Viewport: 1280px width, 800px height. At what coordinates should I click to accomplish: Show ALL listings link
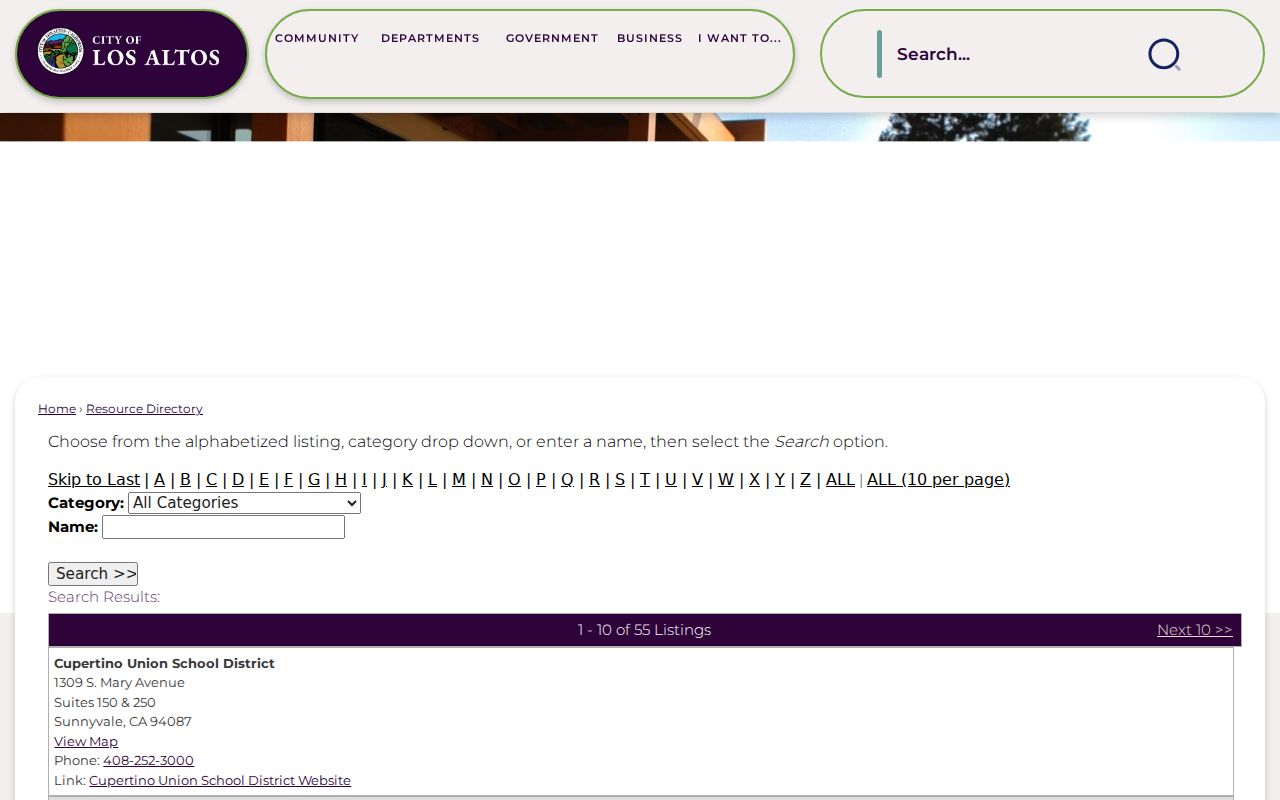(840, 480)
